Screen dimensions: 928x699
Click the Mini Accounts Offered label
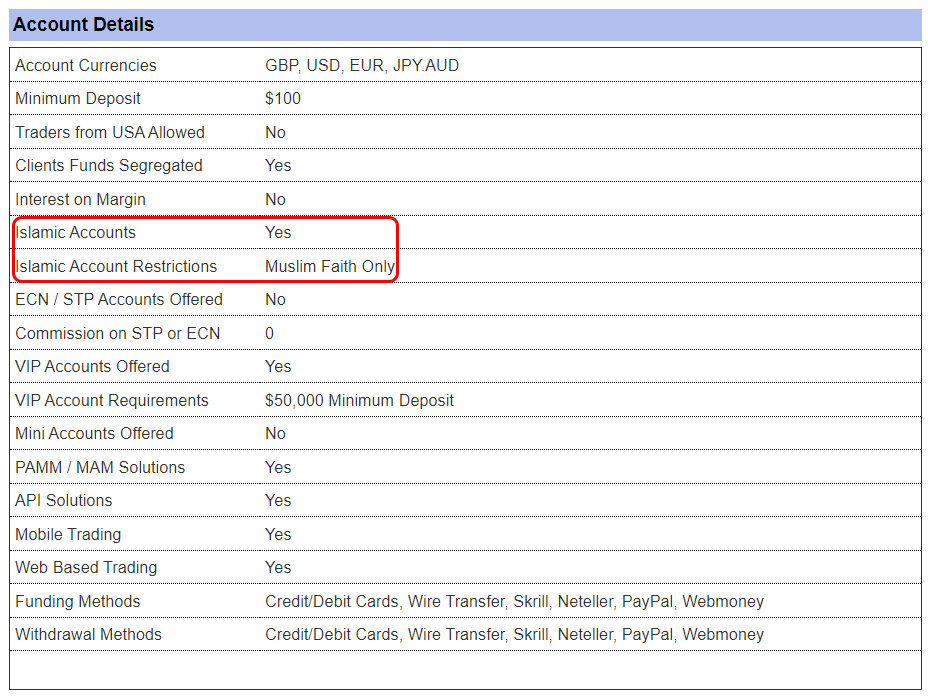(x=95, y=433)
